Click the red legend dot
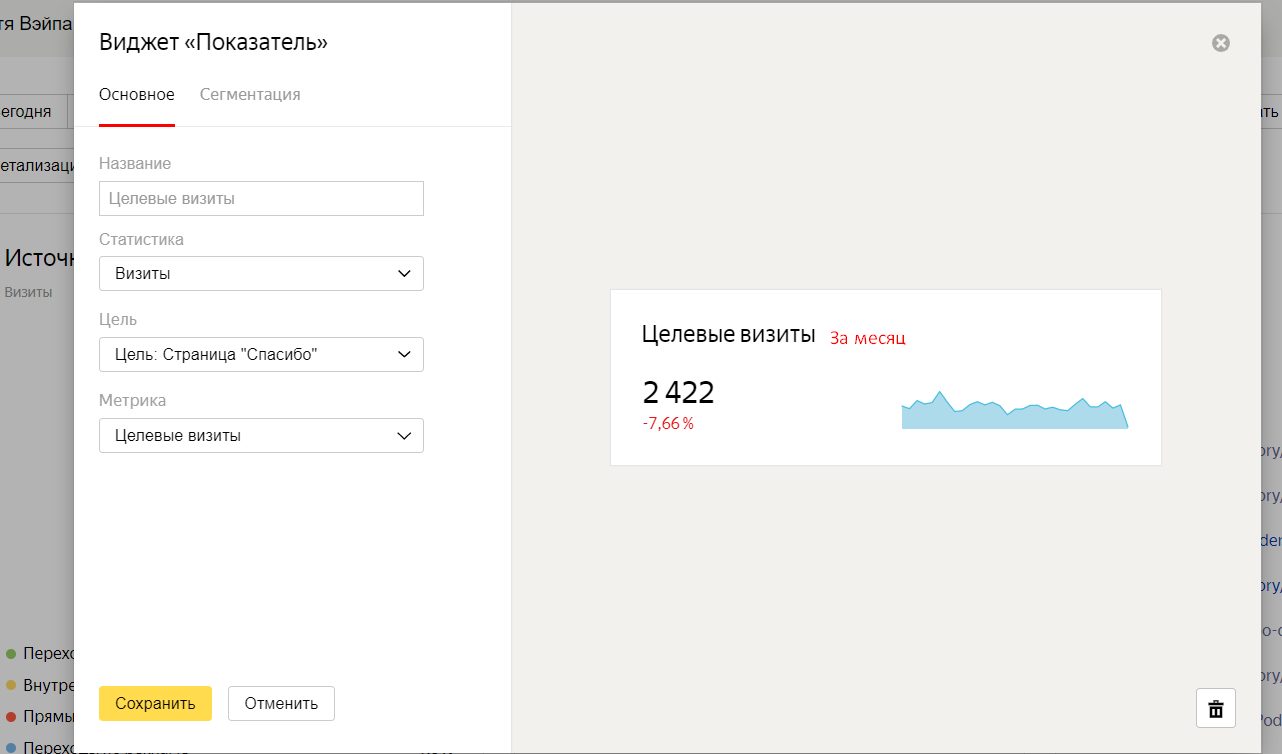 coord(11,716)
